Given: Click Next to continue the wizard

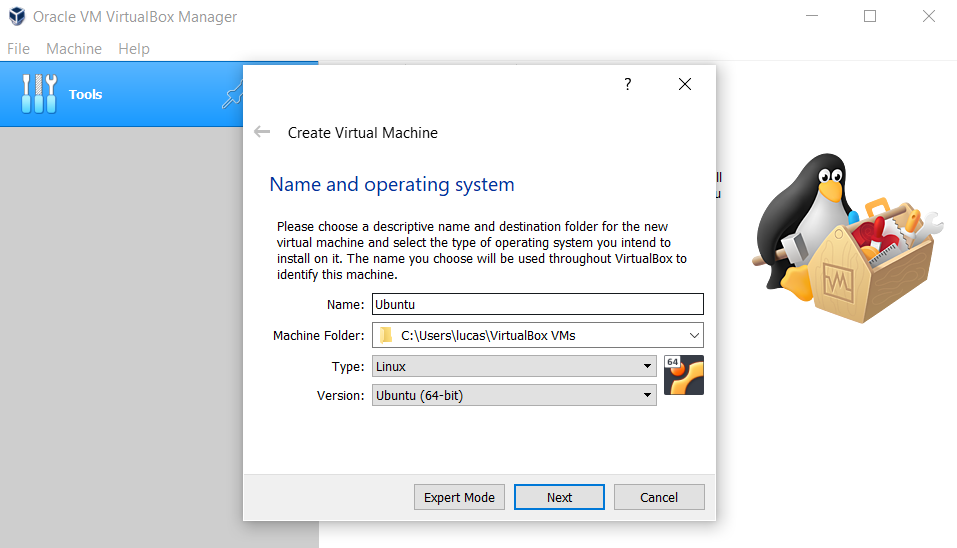Looking at the screenshot, I should pos(559,497).
